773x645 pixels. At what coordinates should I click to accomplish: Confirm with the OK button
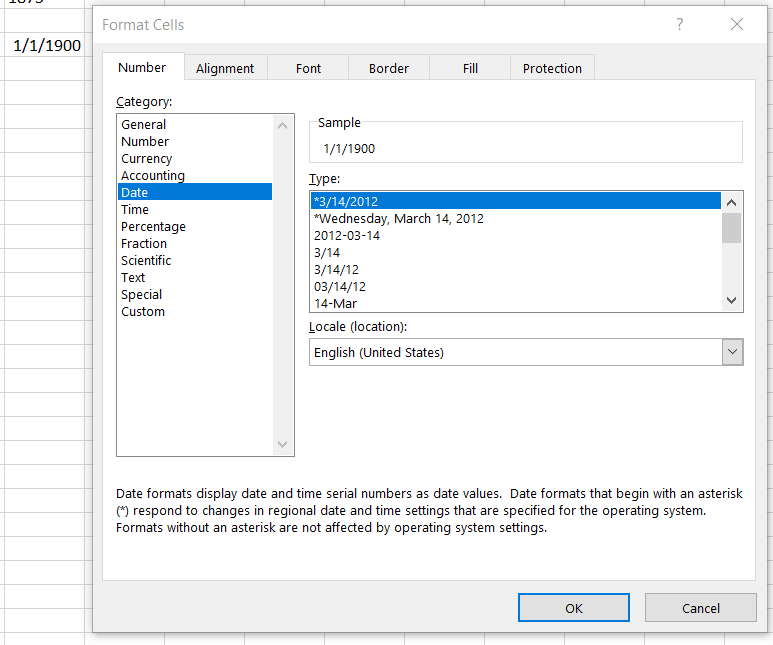(574, 608)
